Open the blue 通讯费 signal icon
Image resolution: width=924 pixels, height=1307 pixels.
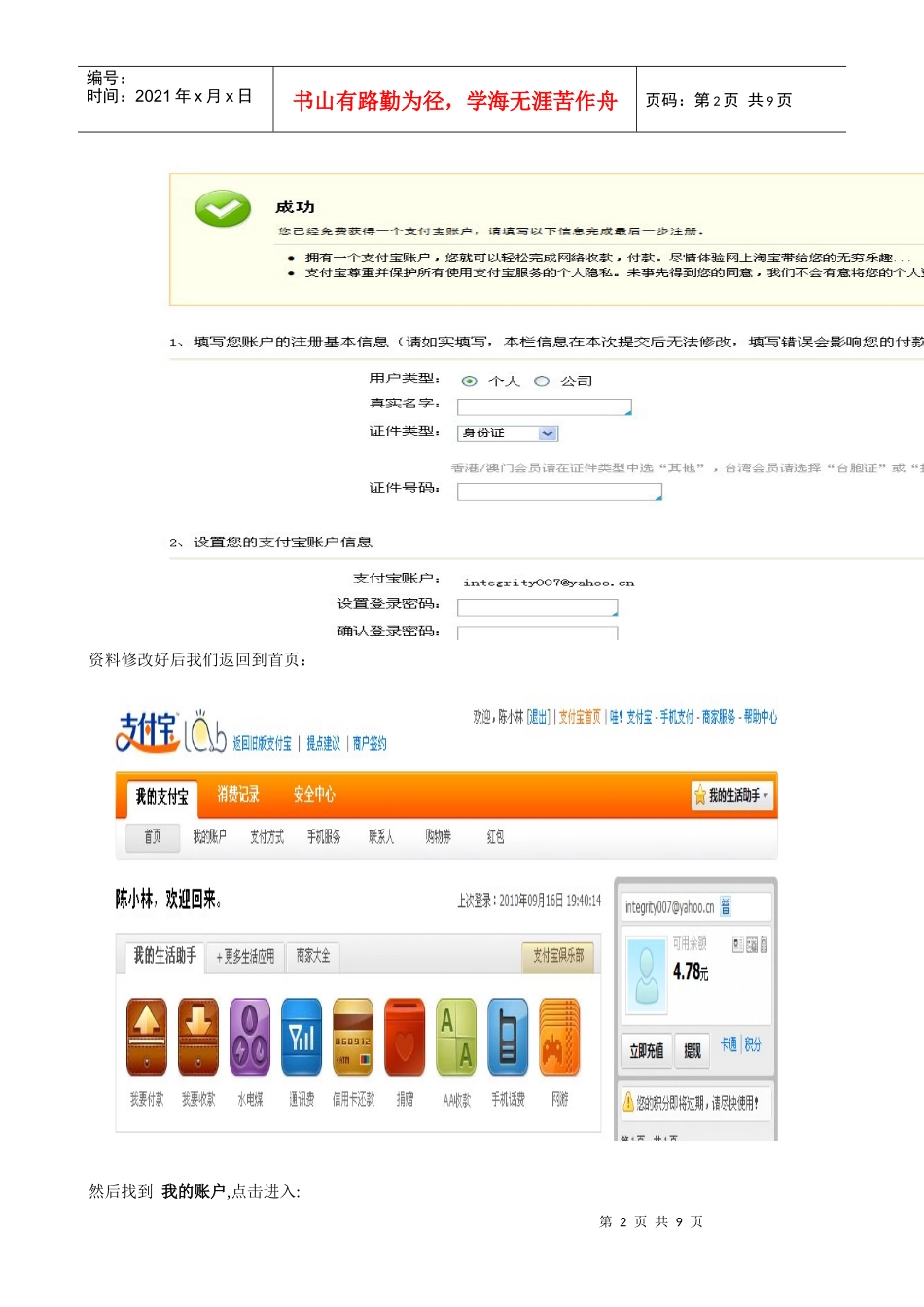click(302, 1038)
